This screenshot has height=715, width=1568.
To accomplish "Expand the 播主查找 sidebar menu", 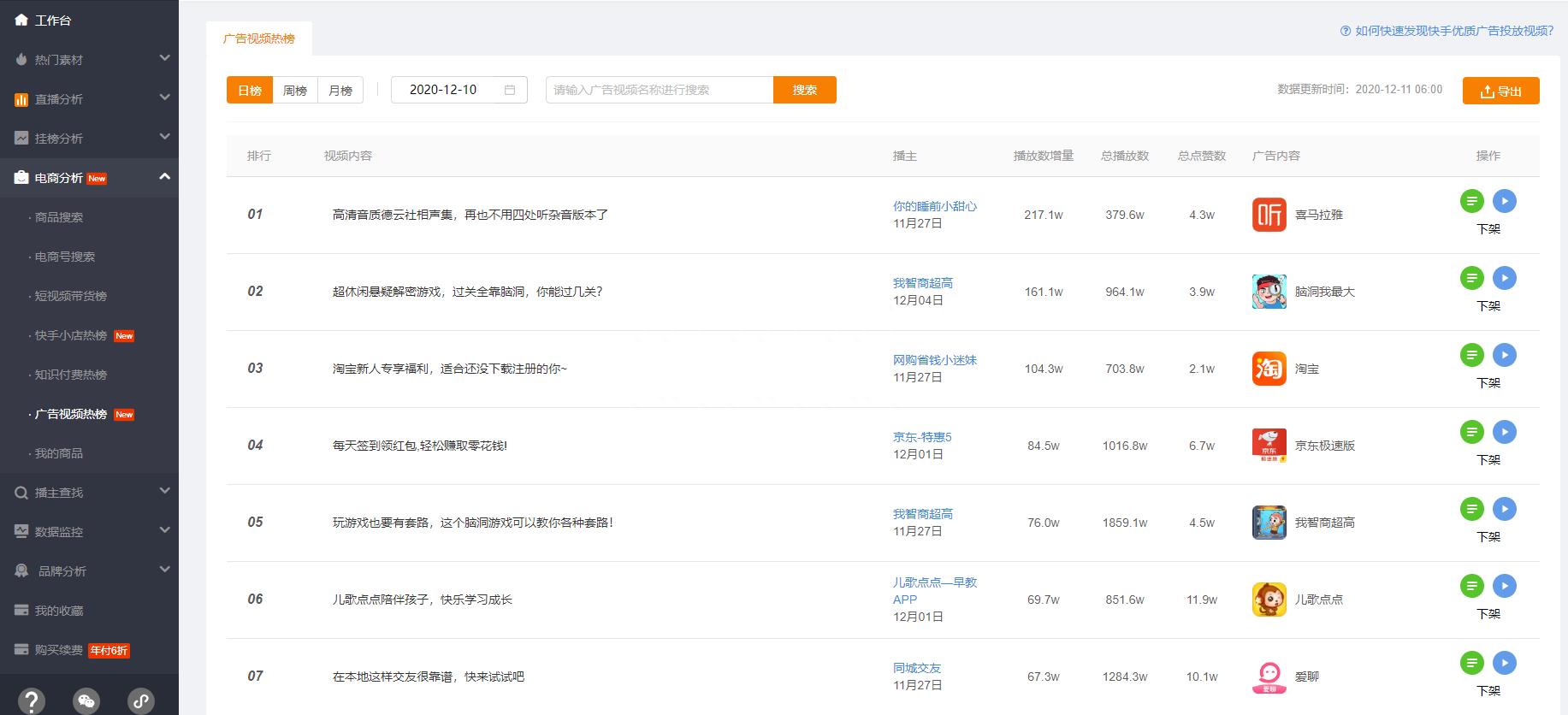I will (89, 492).
